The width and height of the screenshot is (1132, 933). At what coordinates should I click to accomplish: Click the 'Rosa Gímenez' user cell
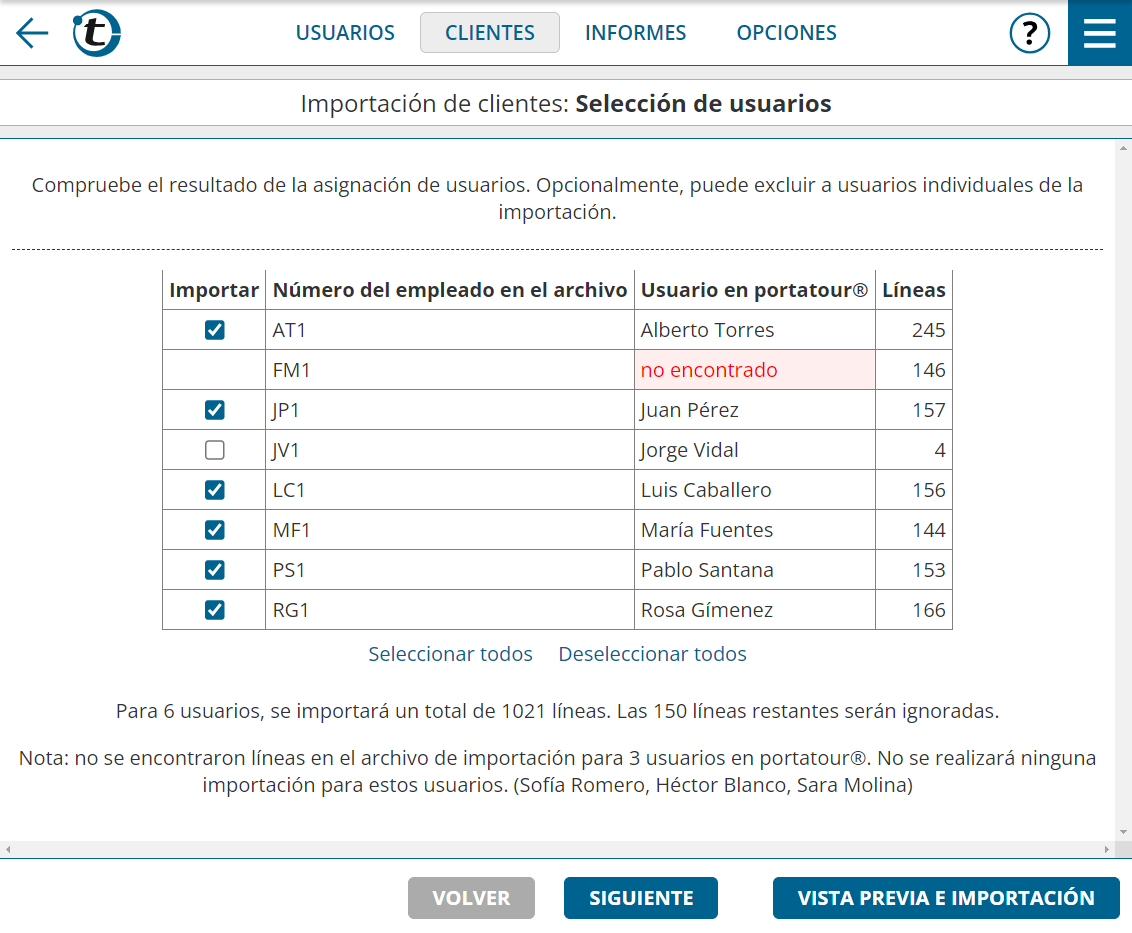coord(754,610)
